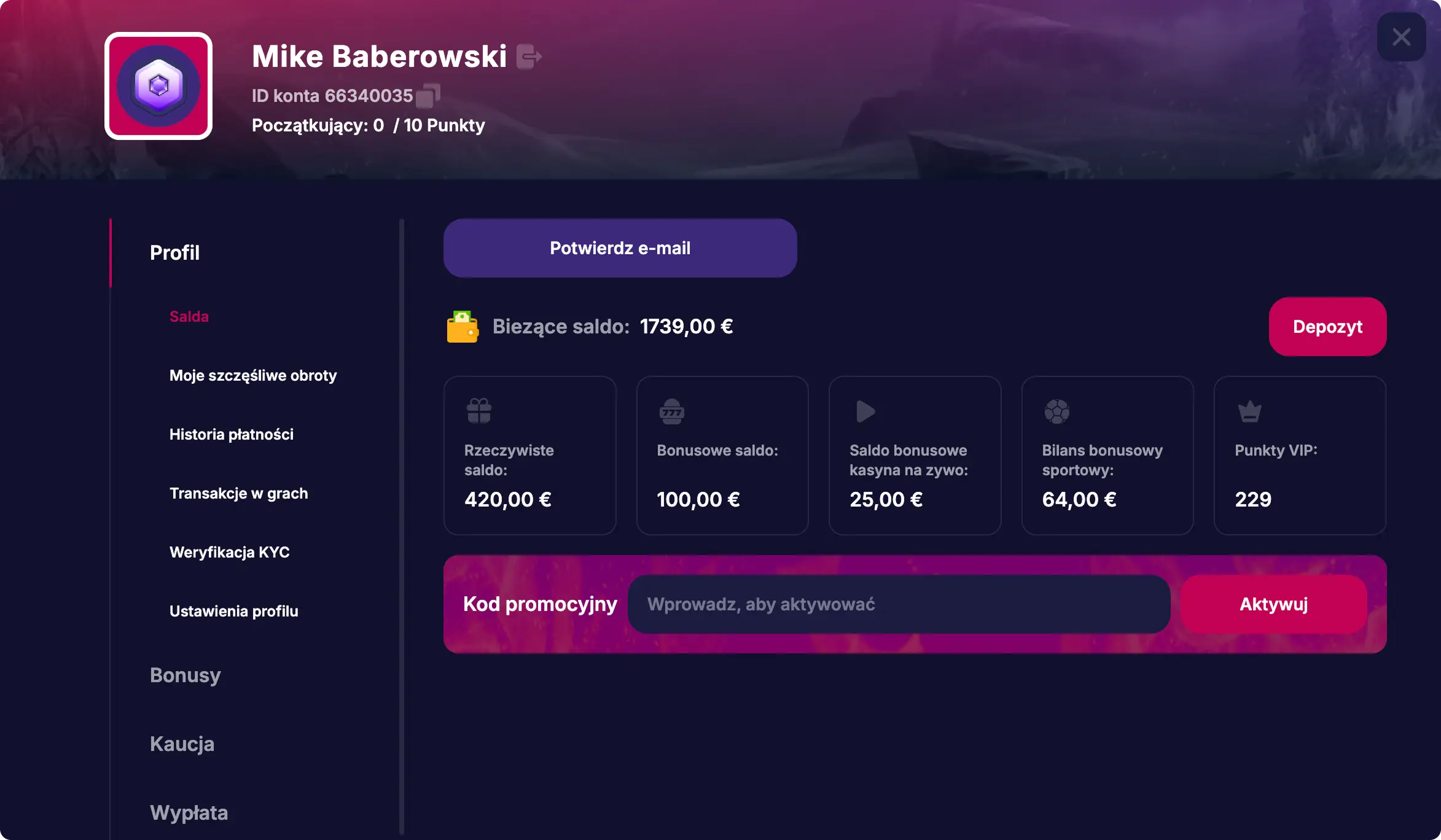Open Ustawienia profilu
Image resolution: width=1441 pixels, height=840 pixels.
click(234, 611)
